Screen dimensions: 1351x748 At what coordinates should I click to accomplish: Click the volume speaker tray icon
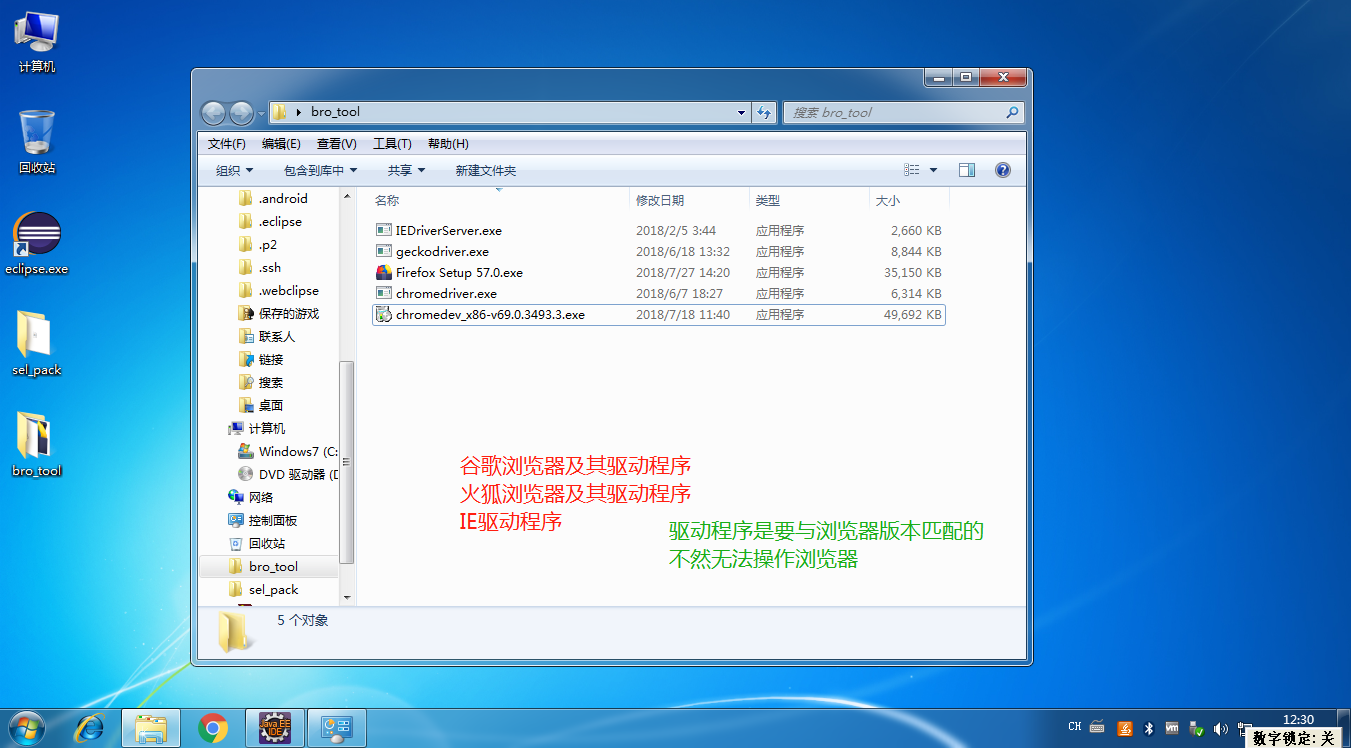tap(1218, 728)
